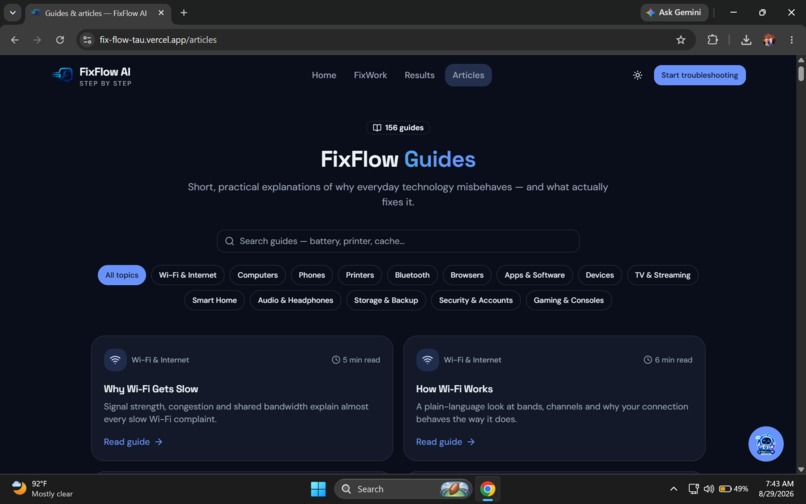Click the page vertical scrollbar thumb
This screenshot has width=806, height=504.
click(801, 73)
